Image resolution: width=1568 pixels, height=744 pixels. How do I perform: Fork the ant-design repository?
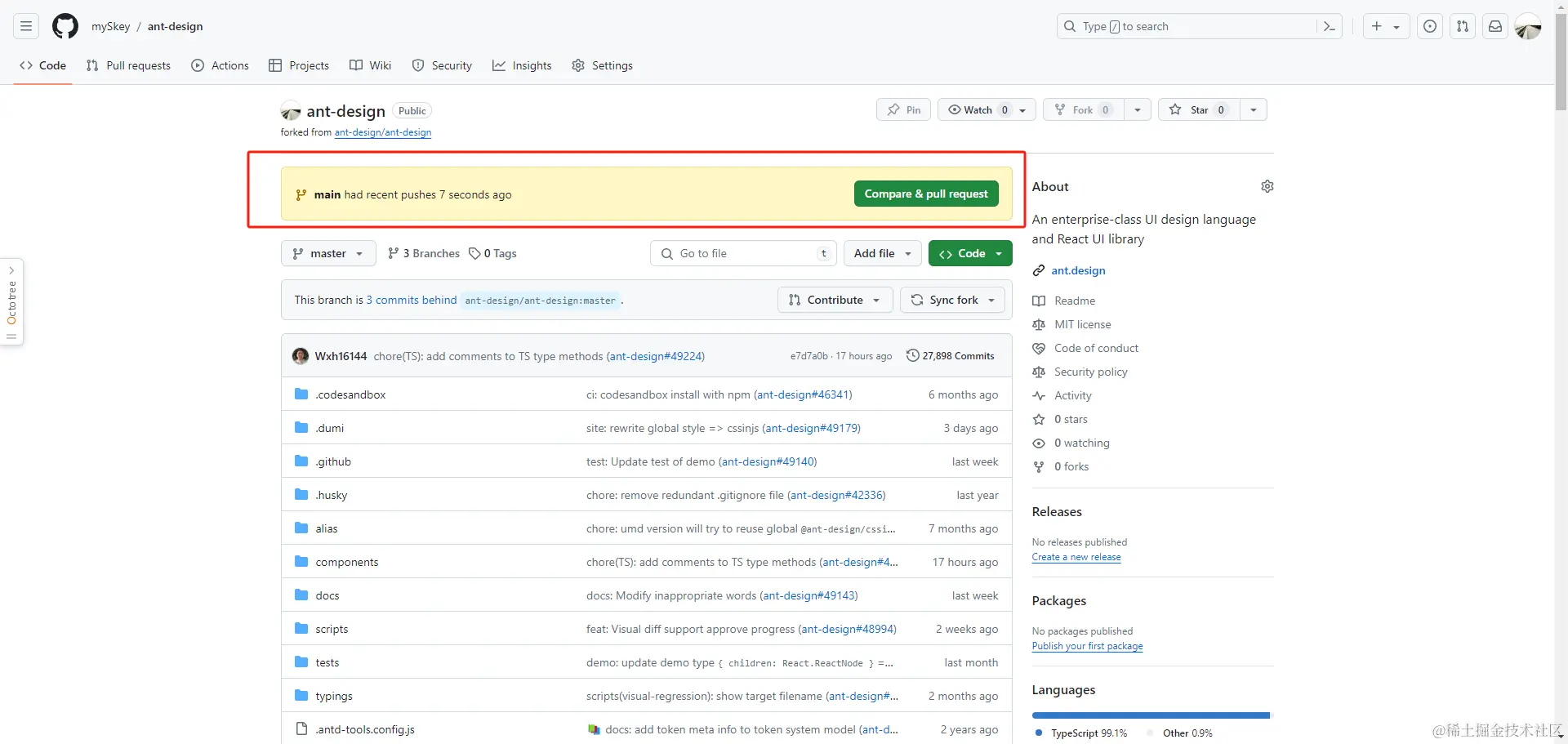(1084, 109)
